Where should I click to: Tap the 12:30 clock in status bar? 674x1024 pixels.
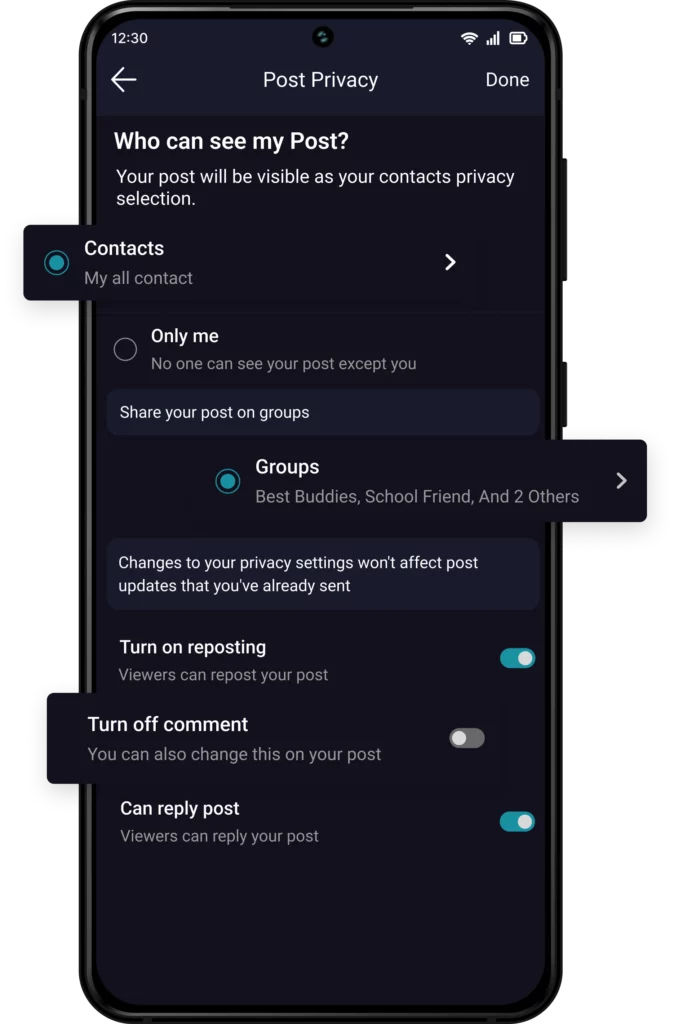tap(130, 38)
